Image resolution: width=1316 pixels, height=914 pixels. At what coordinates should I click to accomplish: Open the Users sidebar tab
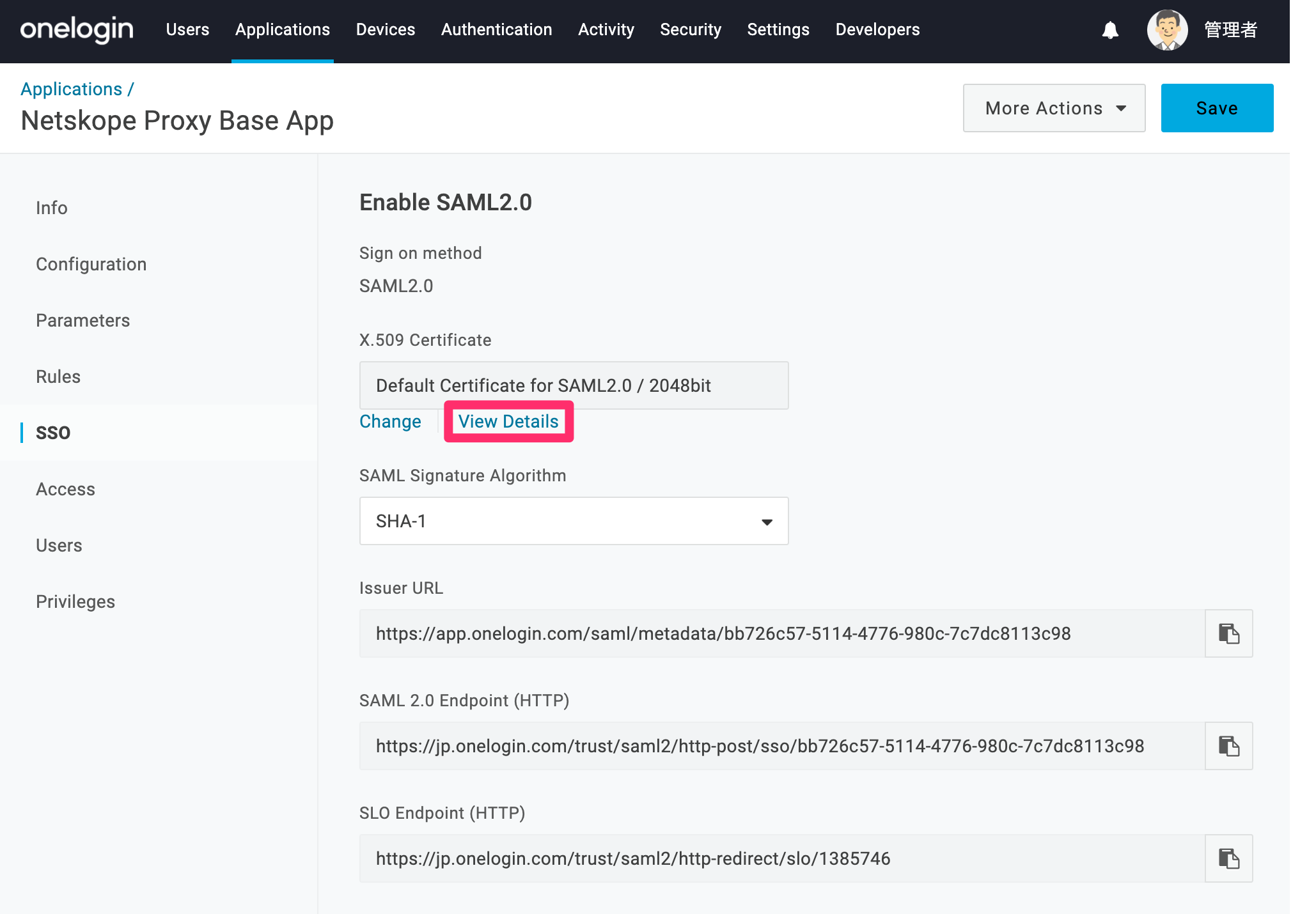[59, 545]
